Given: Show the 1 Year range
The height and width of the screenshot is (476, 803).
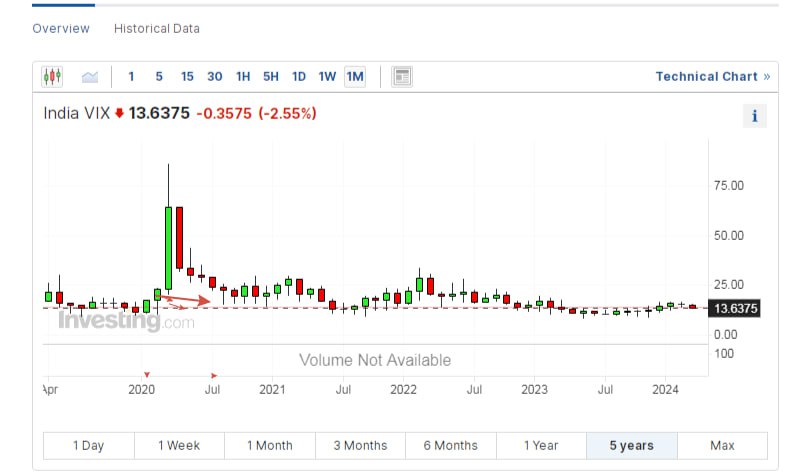Looking at the screenshot, I should 541,446.
